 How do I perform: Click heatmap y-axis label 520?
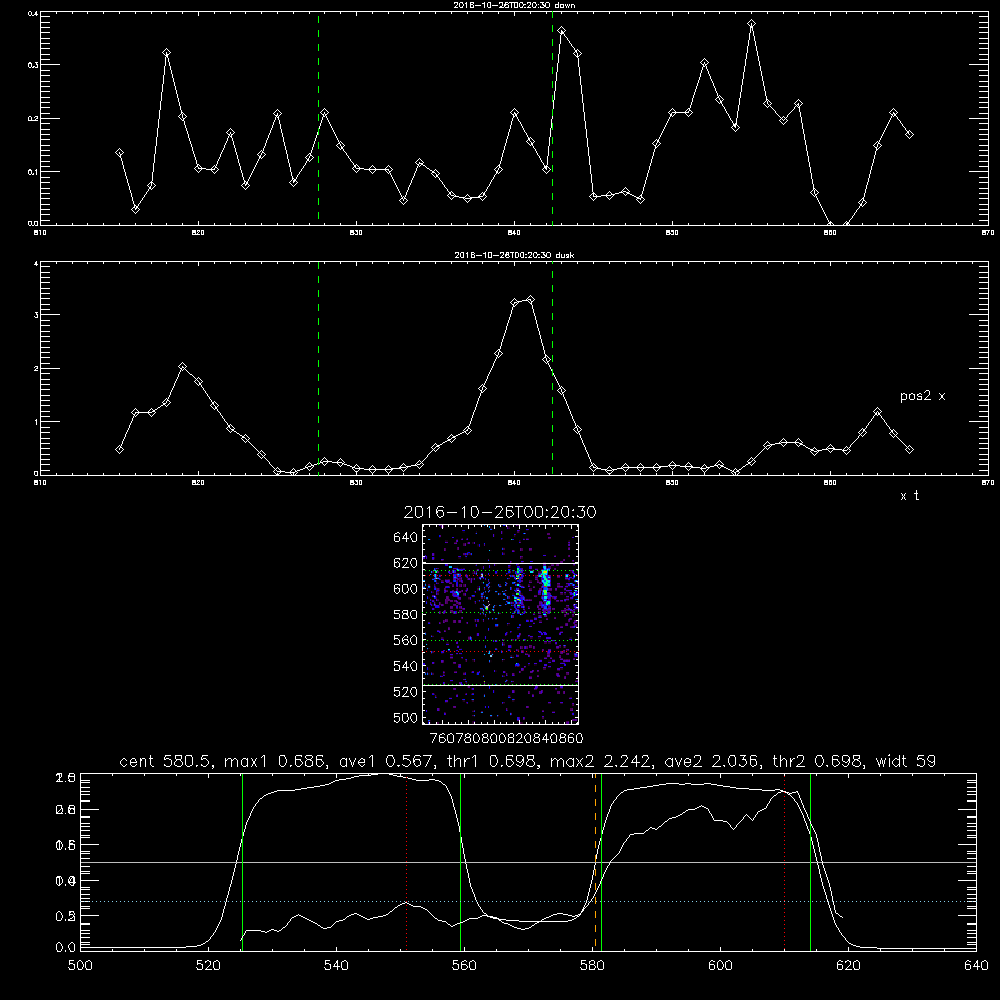tap(406, 692)
